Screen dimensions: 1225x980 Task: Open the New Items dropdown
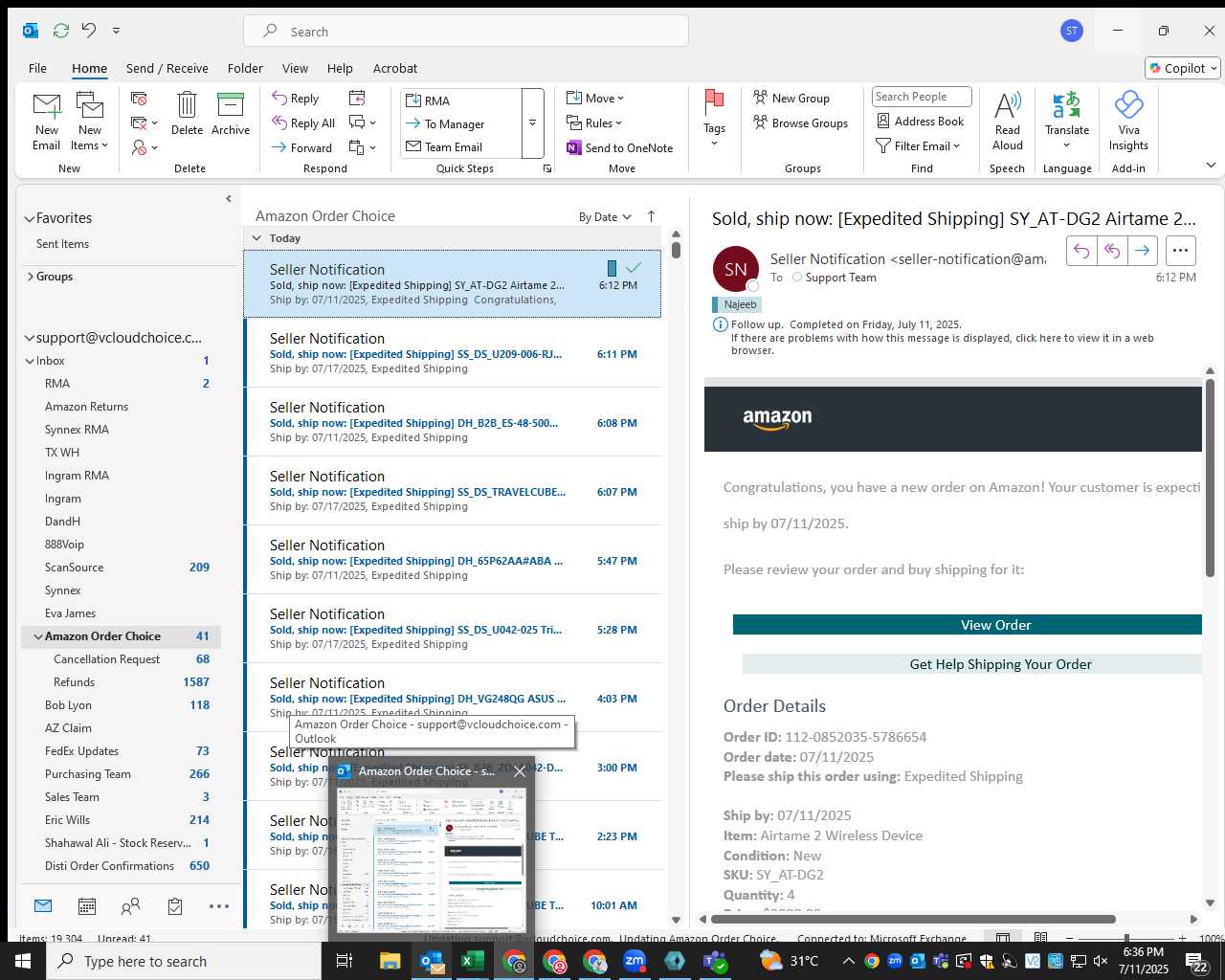(90, 121)
